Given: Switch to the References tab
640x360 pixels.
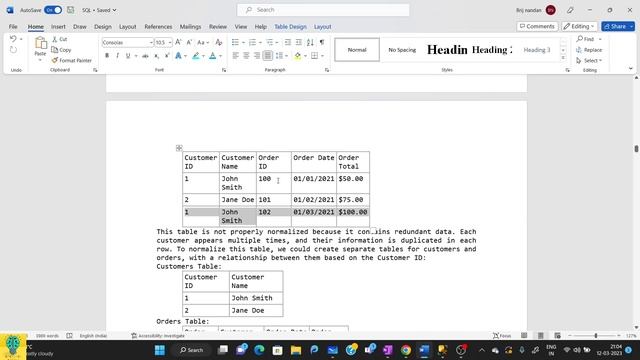Looking at the screenshot, I should (x=158, y=27).
